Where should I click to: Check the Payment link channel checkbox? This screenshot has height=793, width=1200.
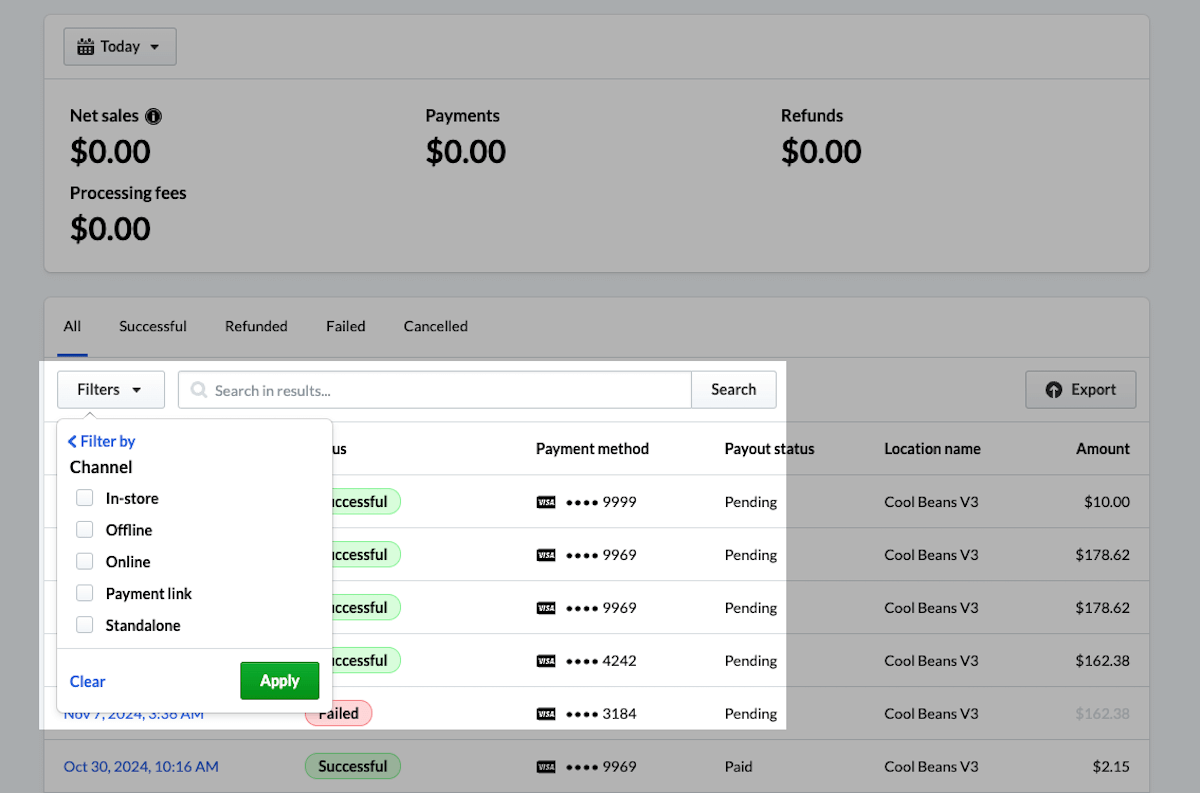85,594
